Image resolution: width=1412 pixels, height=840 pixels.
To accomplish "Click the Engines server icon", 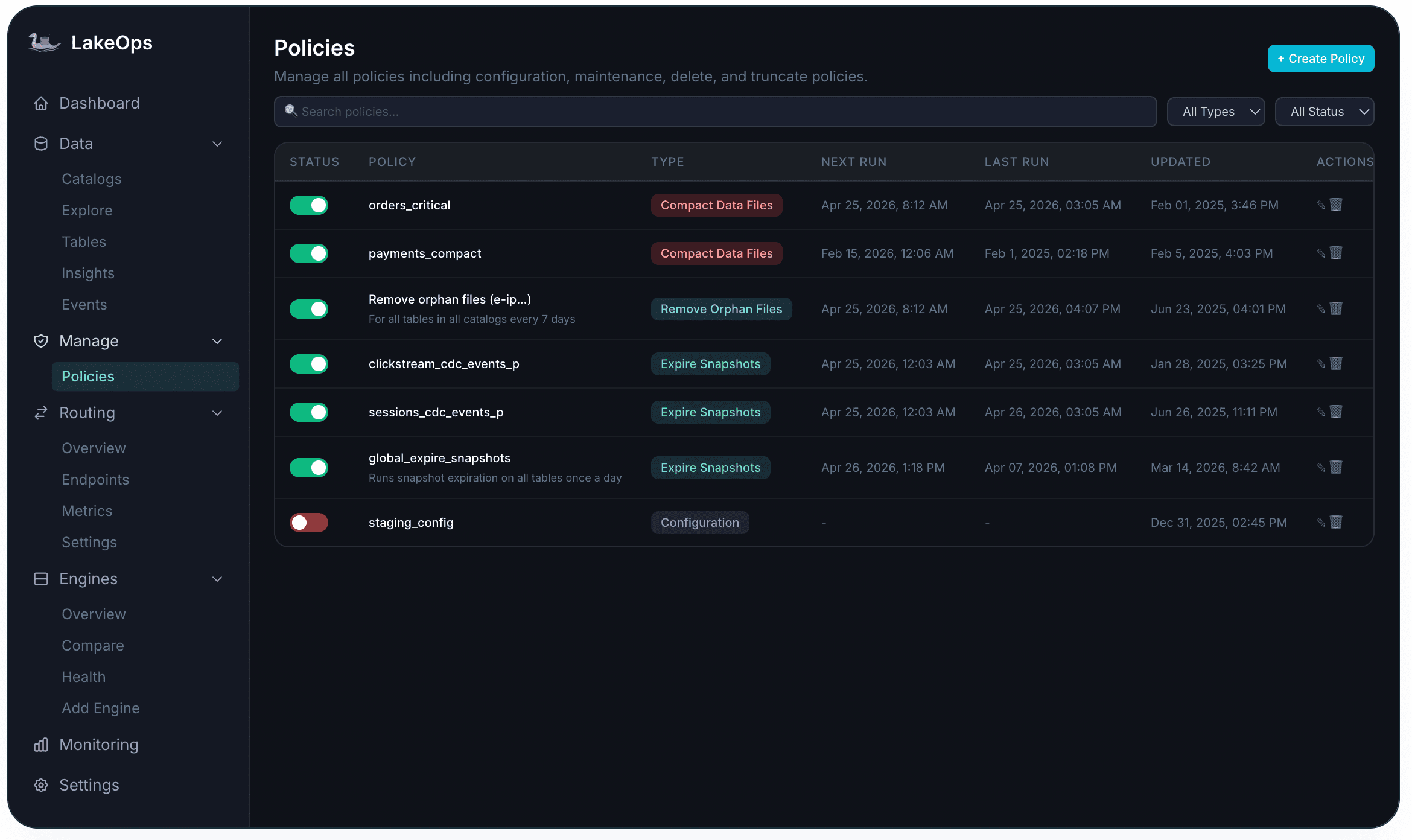I will click(41, 579).
